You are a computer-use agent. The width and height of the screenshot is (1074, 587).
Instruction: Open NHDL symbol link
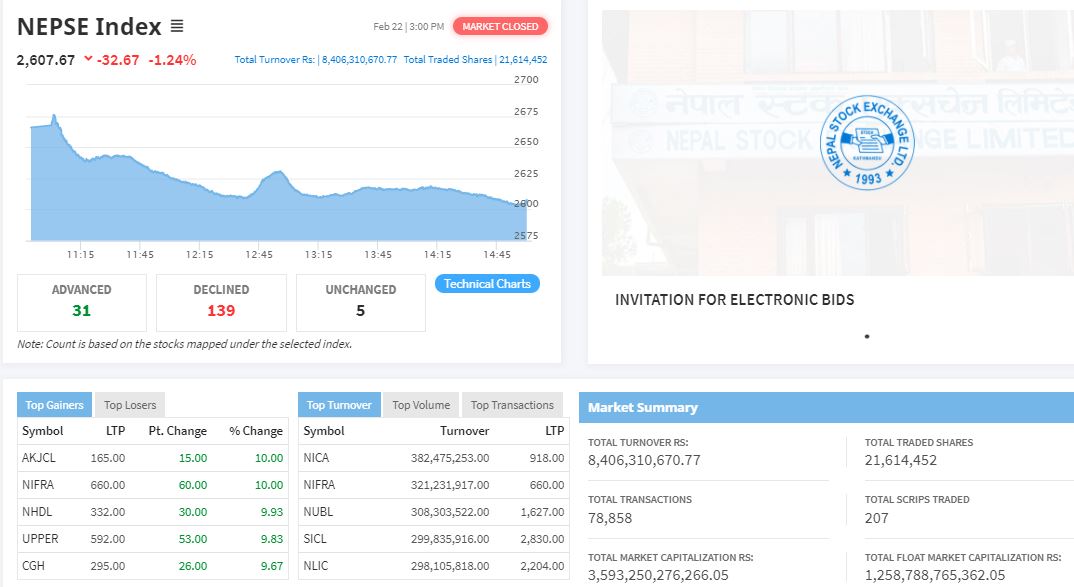click(x=37, y=512)
